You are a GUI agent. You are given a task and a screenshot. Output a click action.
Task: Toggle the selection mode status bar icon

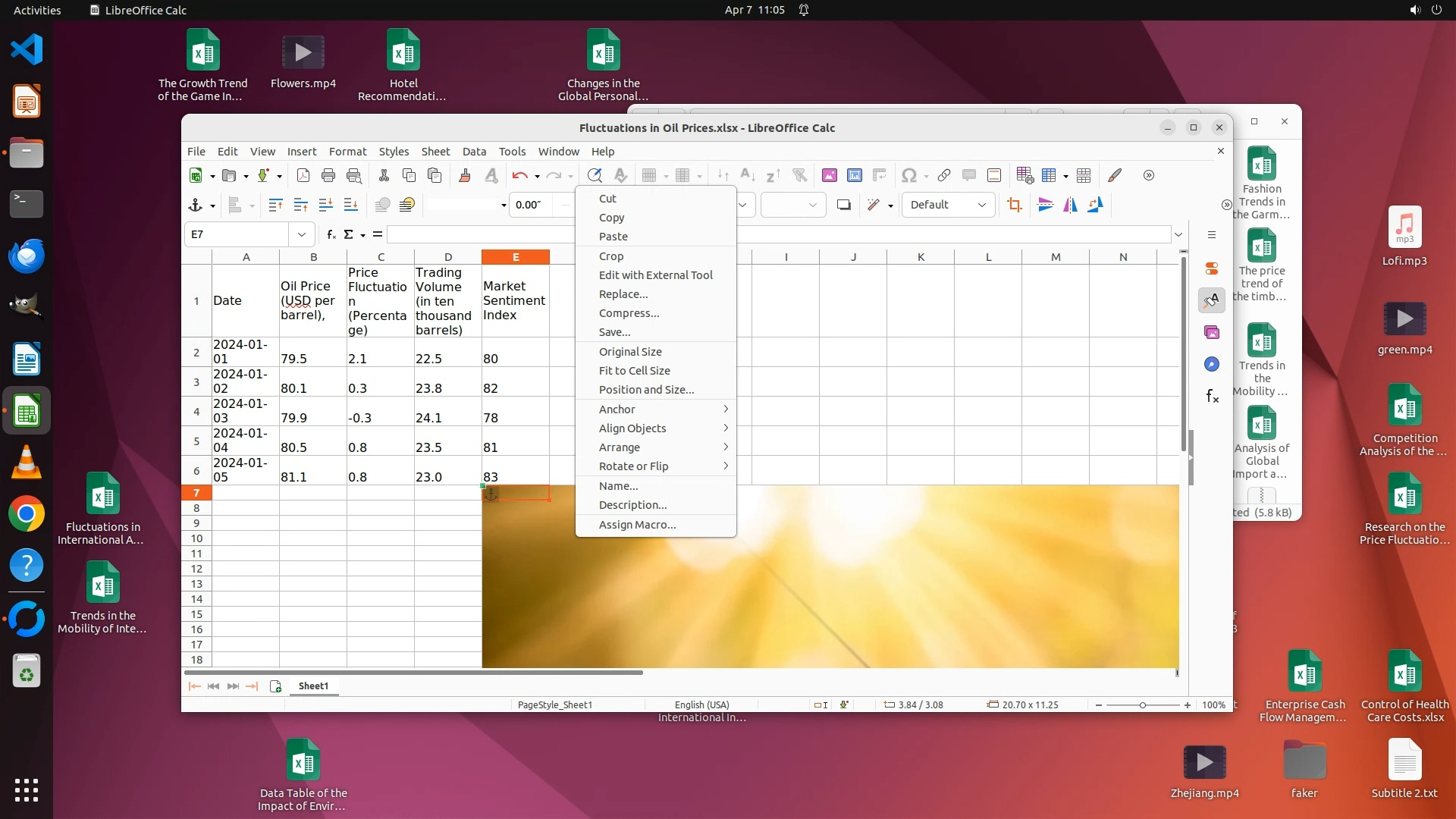(x=821, y=704)
